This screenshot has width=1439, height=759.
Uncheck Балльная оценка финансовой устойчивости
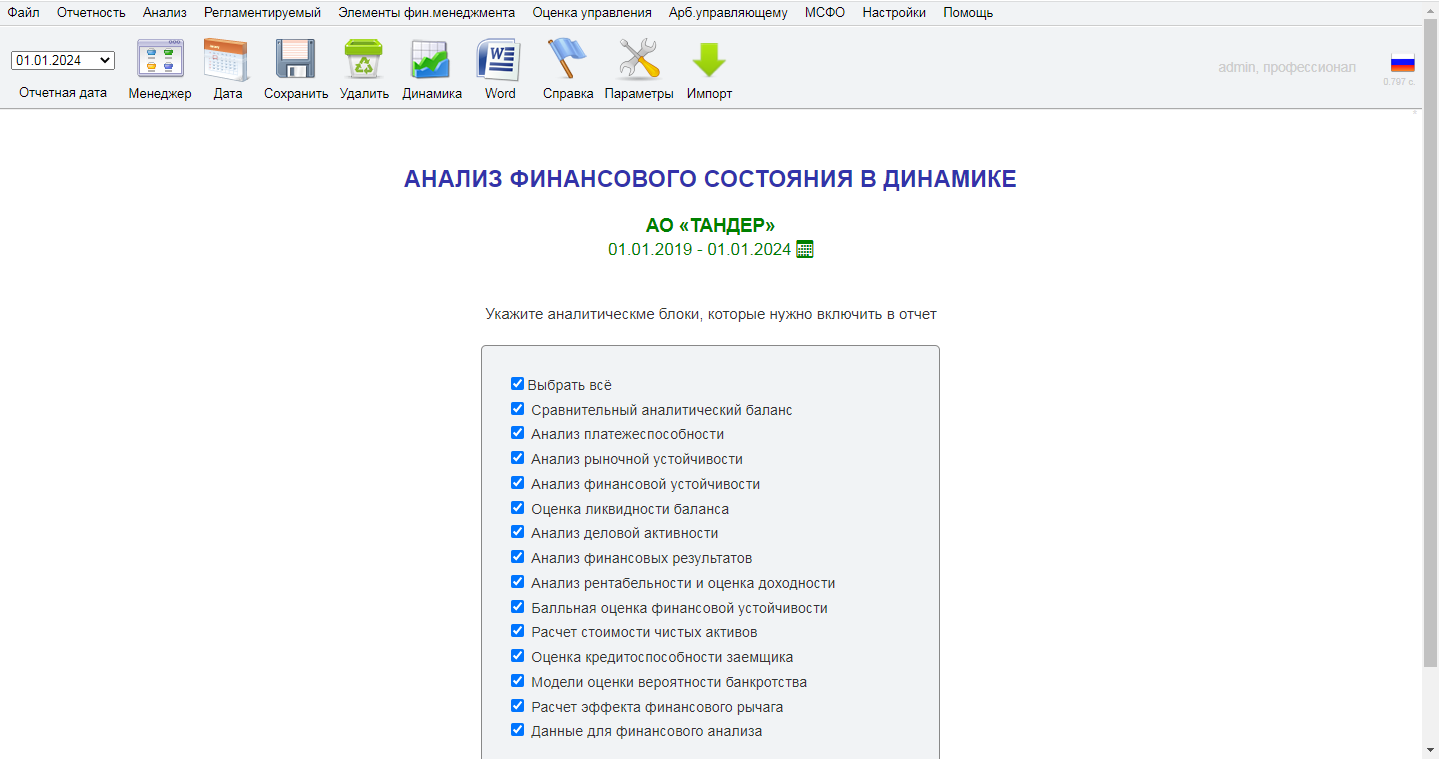[x=517, y=607]
